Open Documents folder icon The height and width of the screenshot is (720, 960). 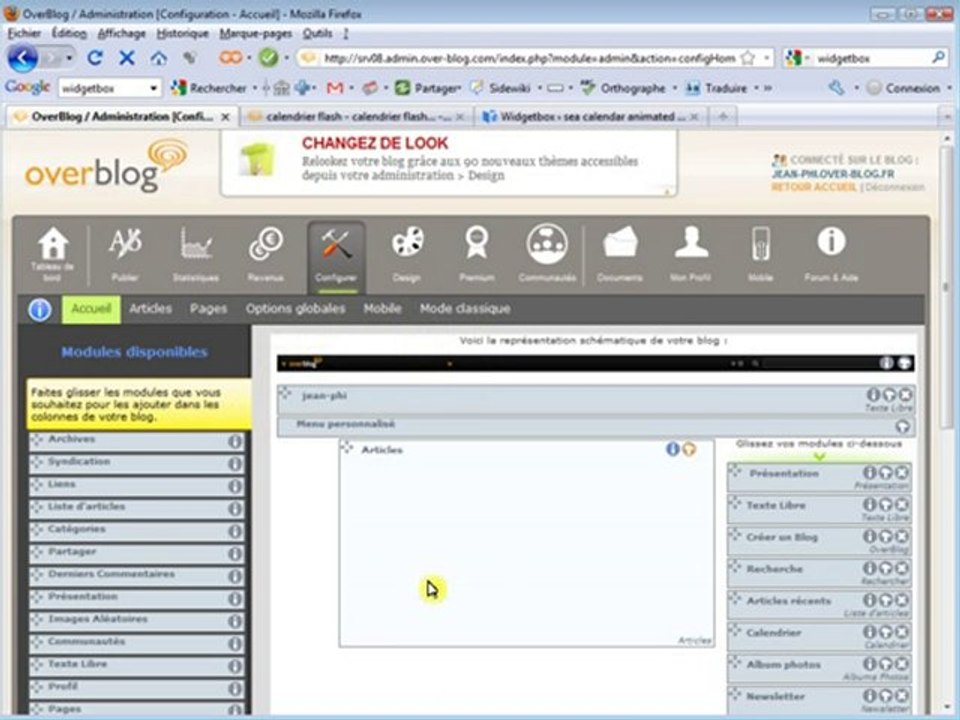click(620, 242)
